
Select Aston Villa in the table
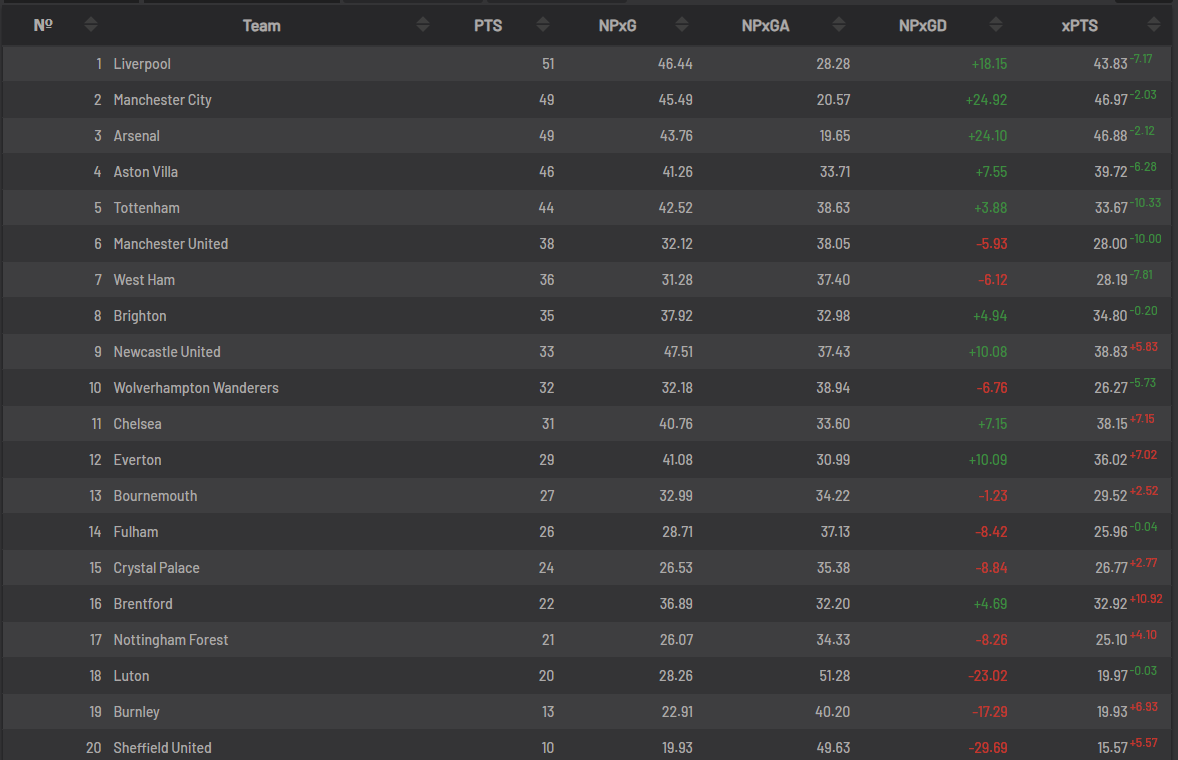(146, 172)
